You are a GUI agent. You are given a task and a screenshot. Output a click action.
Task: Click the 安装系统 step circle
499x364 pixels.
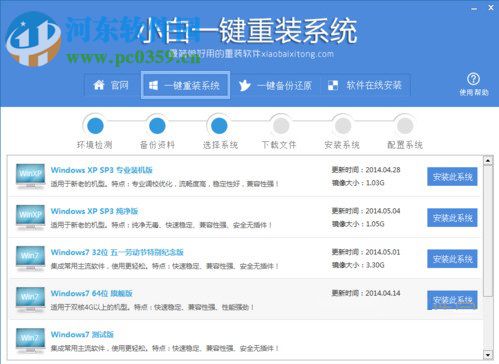[x=343, y=126]
